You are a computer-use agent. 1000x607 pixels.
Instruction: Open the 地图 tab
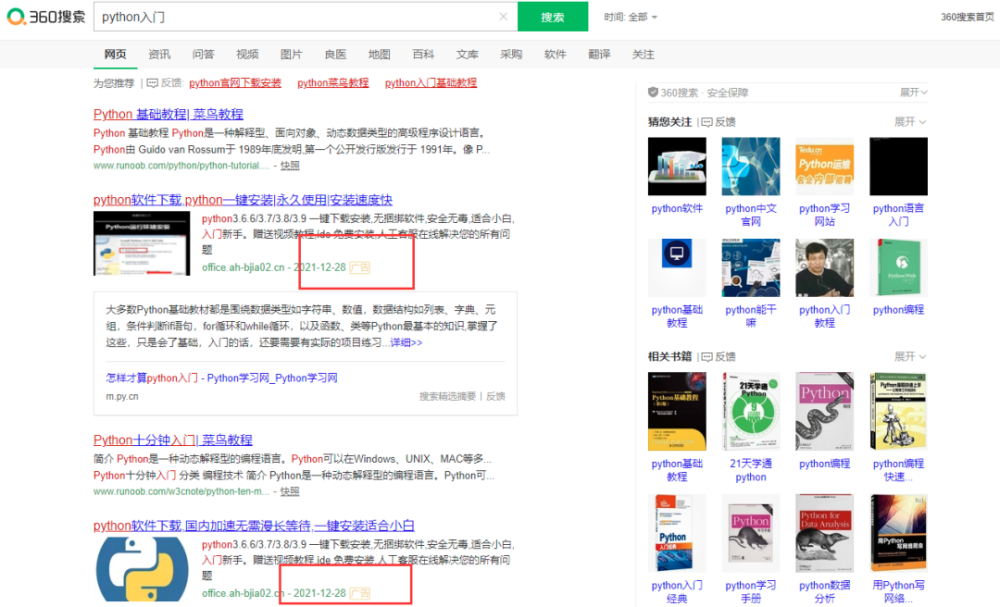[379, 55]
